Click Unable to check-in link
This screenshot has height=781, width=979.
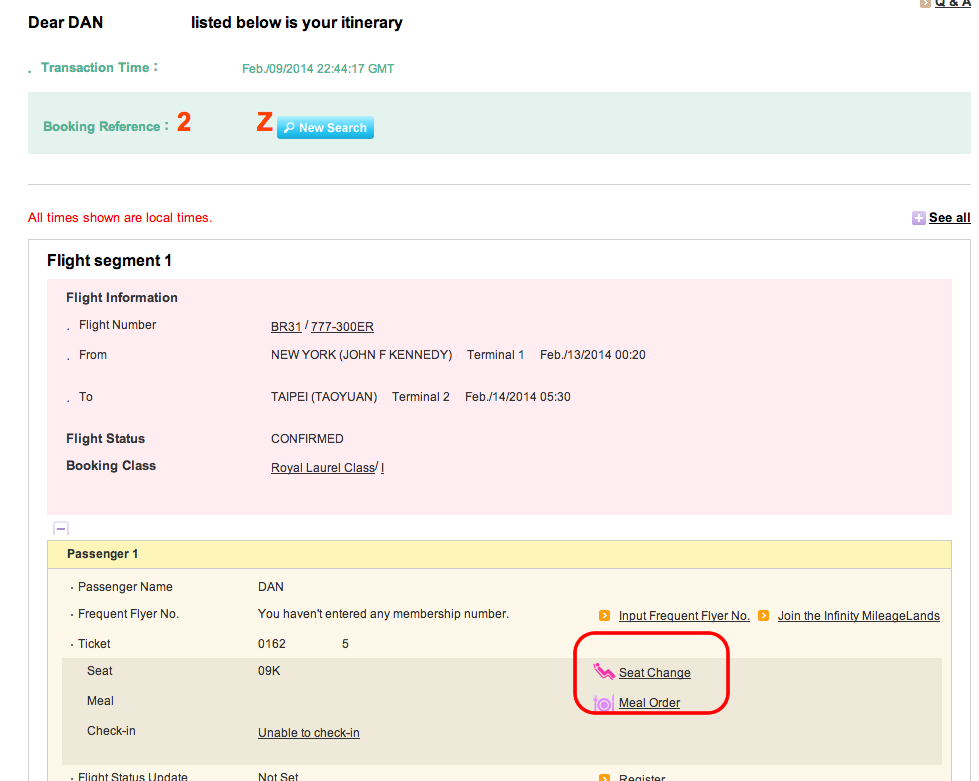(x=309, y=732)
